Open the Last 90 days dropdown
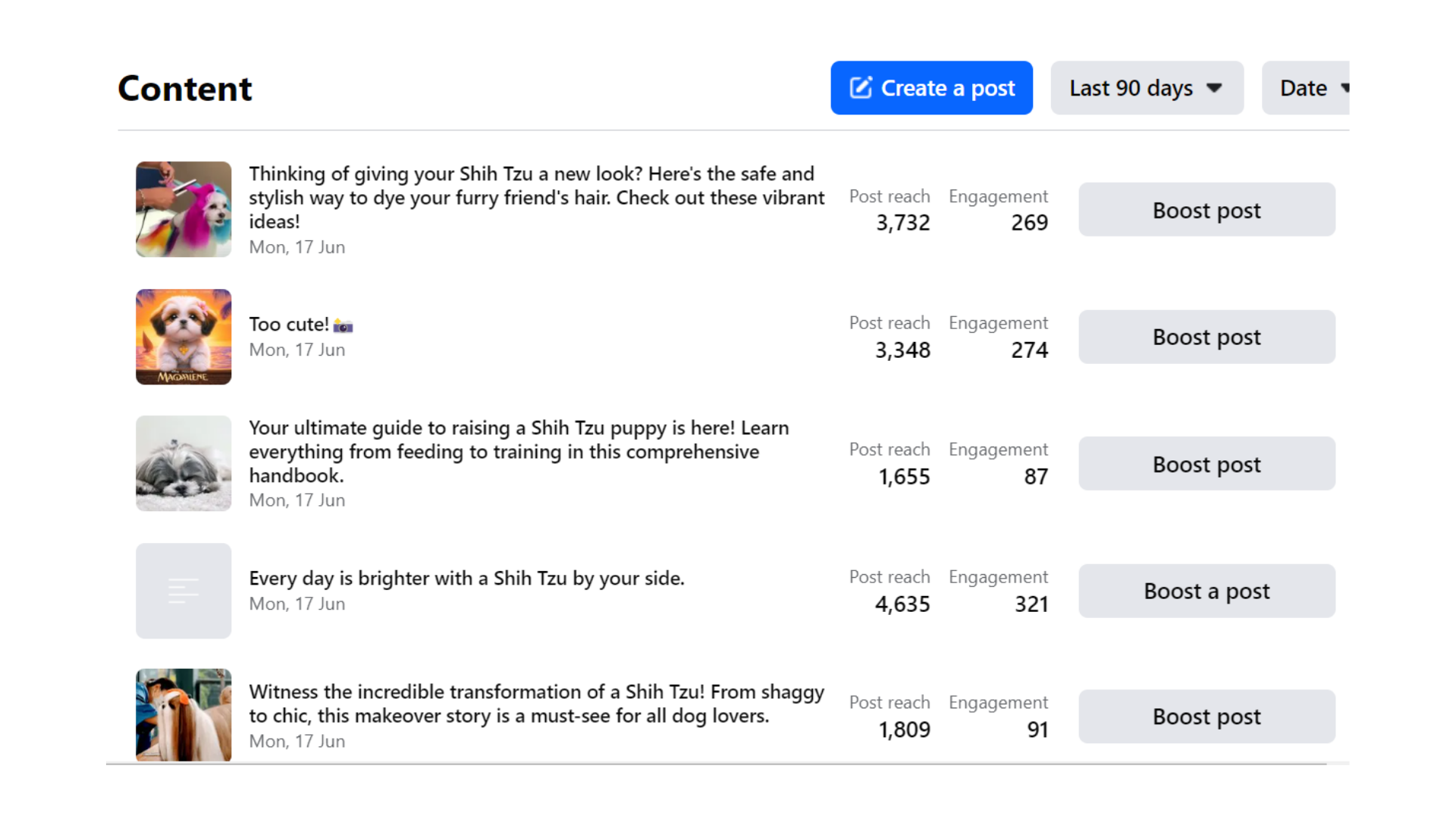1456x819 pixels. click(x=1146, y=88)
